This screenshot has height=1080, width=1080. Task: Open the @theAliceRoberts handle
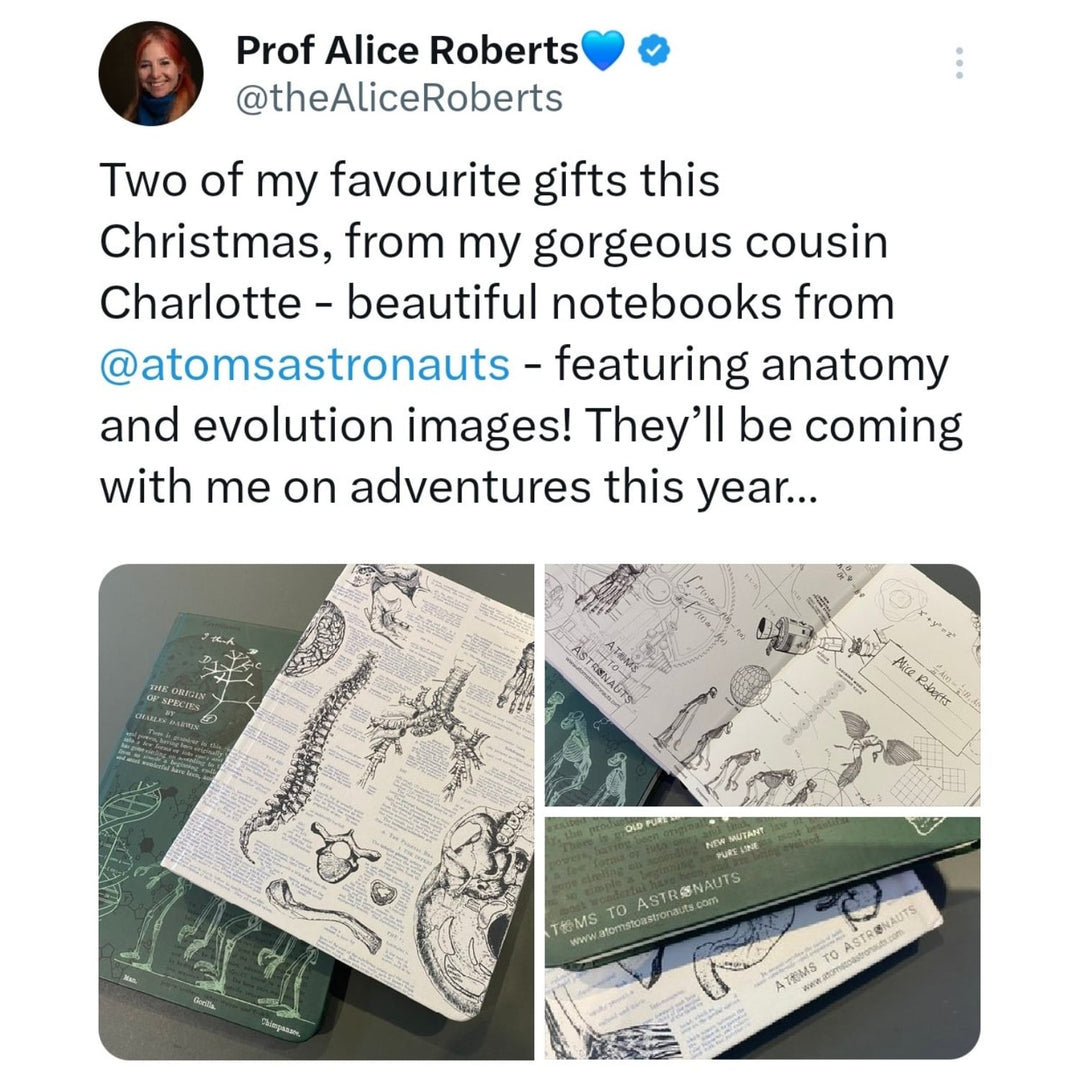399,98
